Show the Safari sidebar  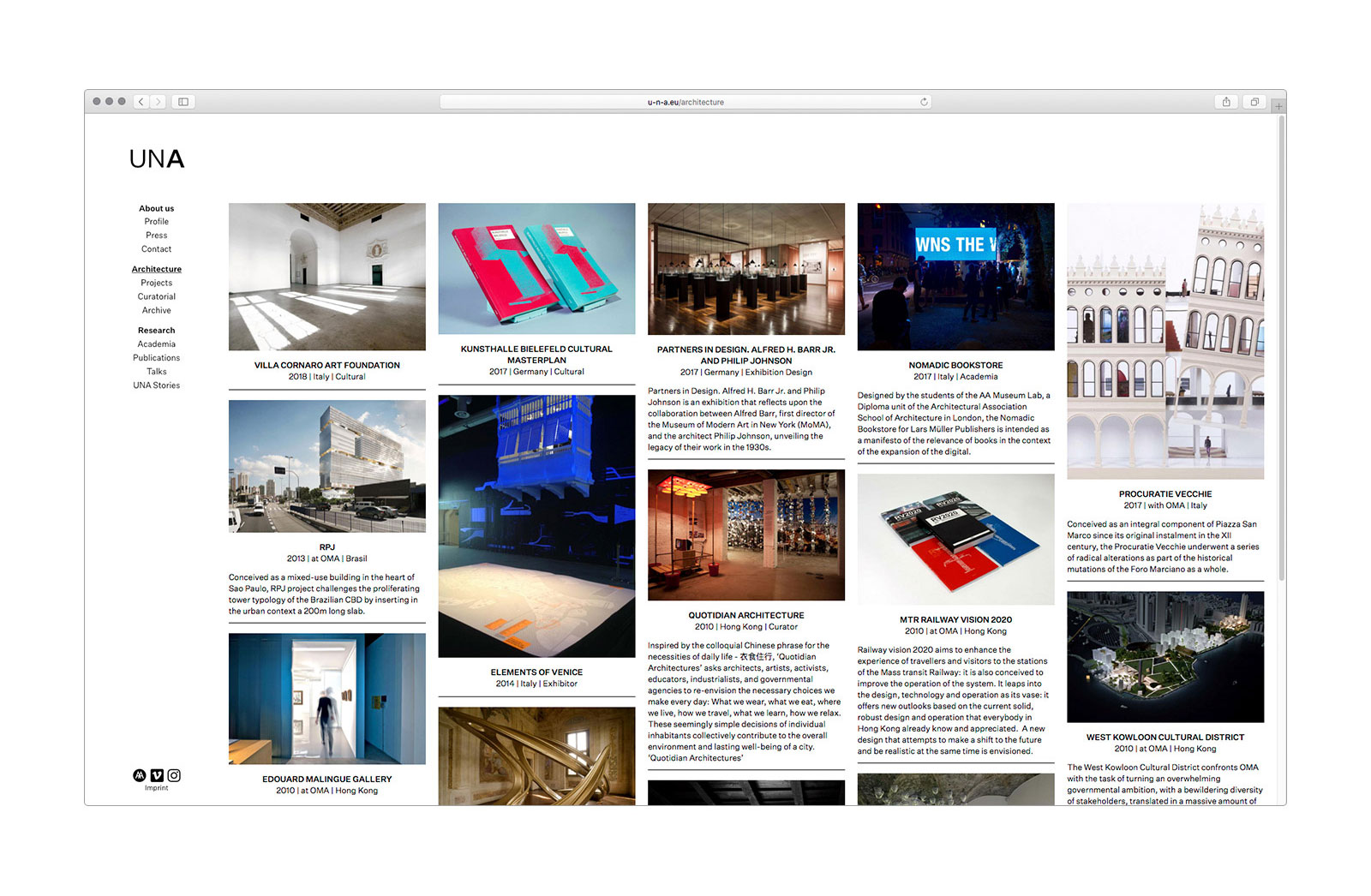point(183,102)
